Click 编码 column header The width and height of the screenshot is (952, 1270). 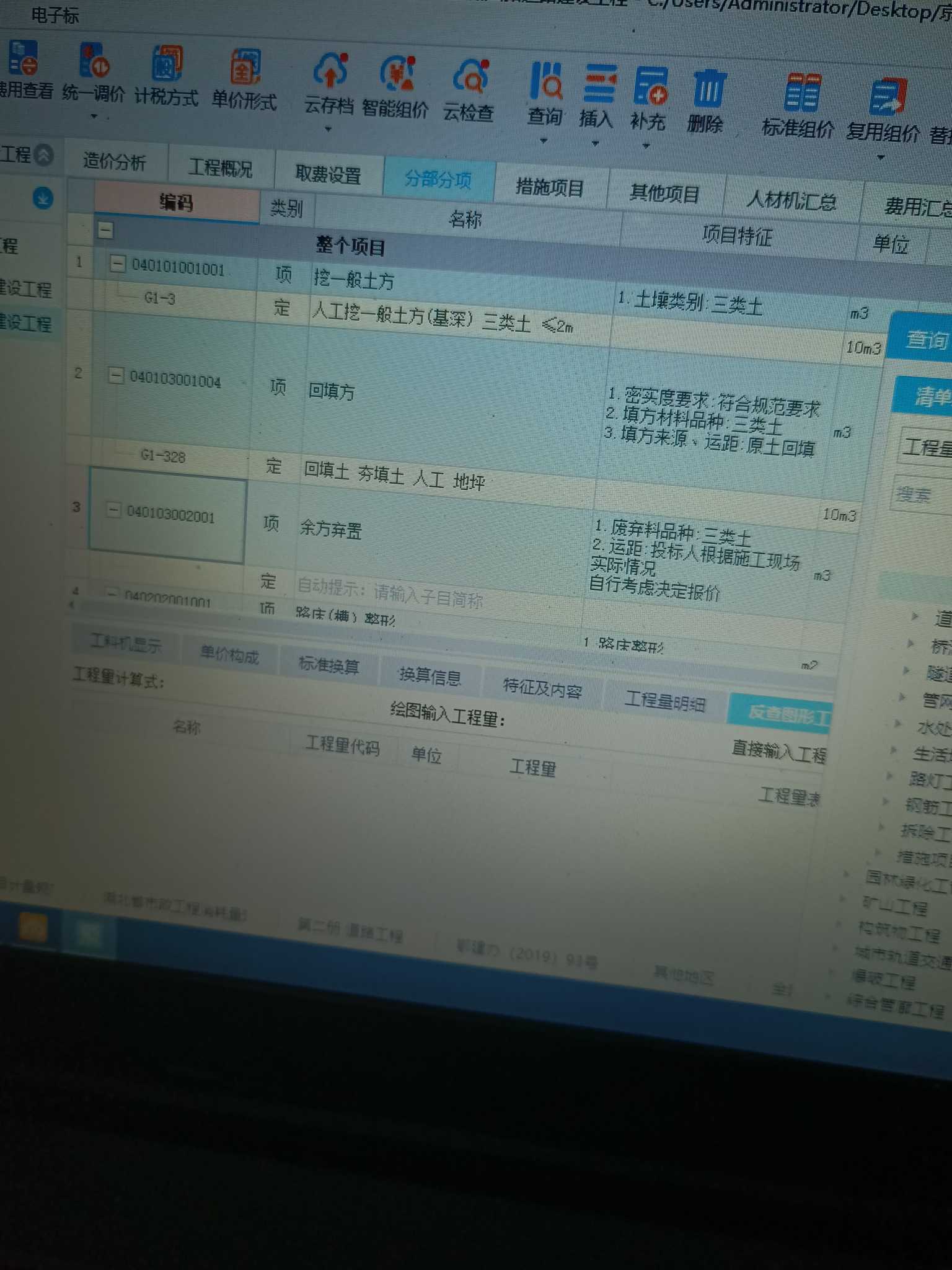(x=176, y=202)
